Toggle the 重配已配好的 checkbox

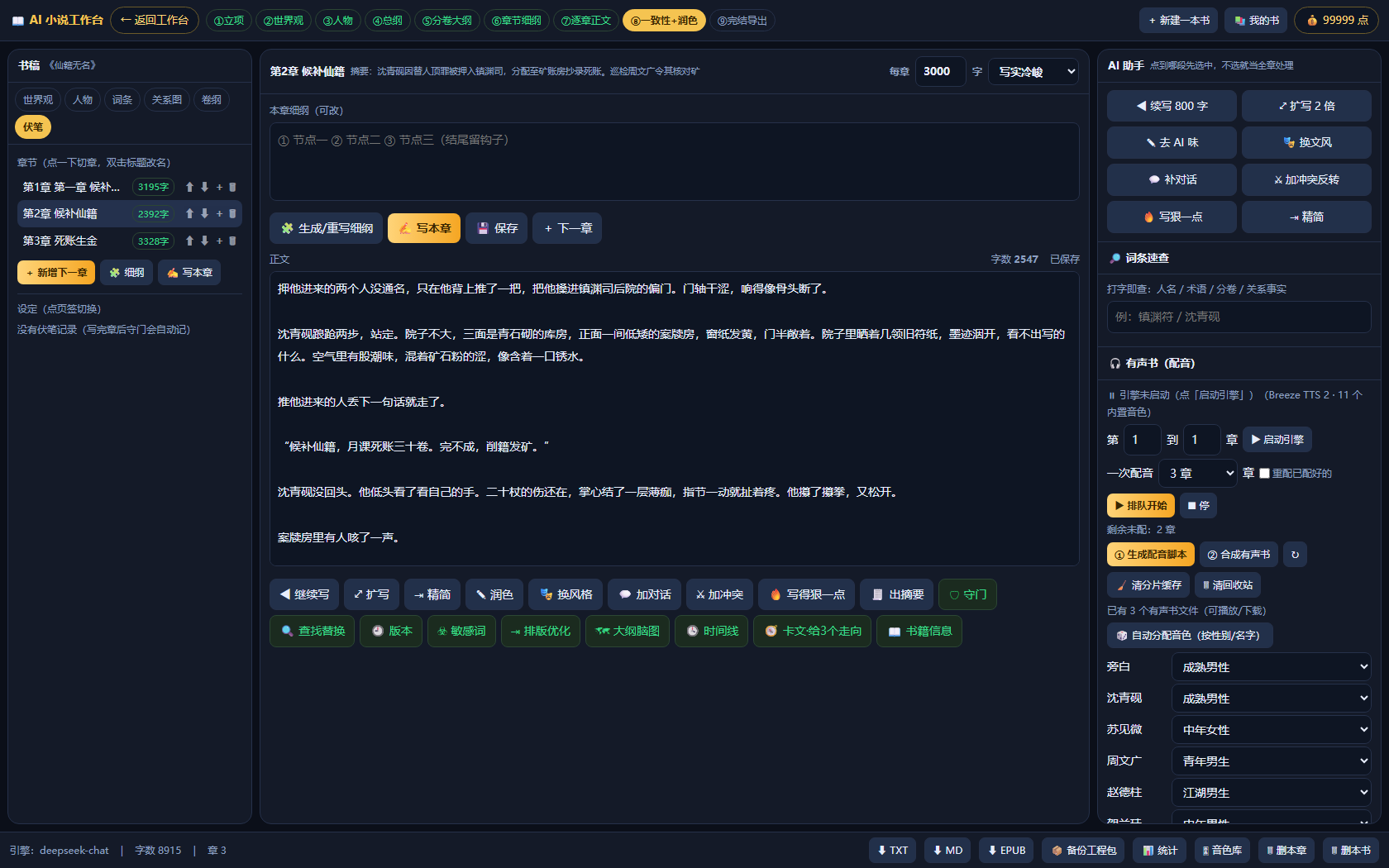[x=1264, y=474]
